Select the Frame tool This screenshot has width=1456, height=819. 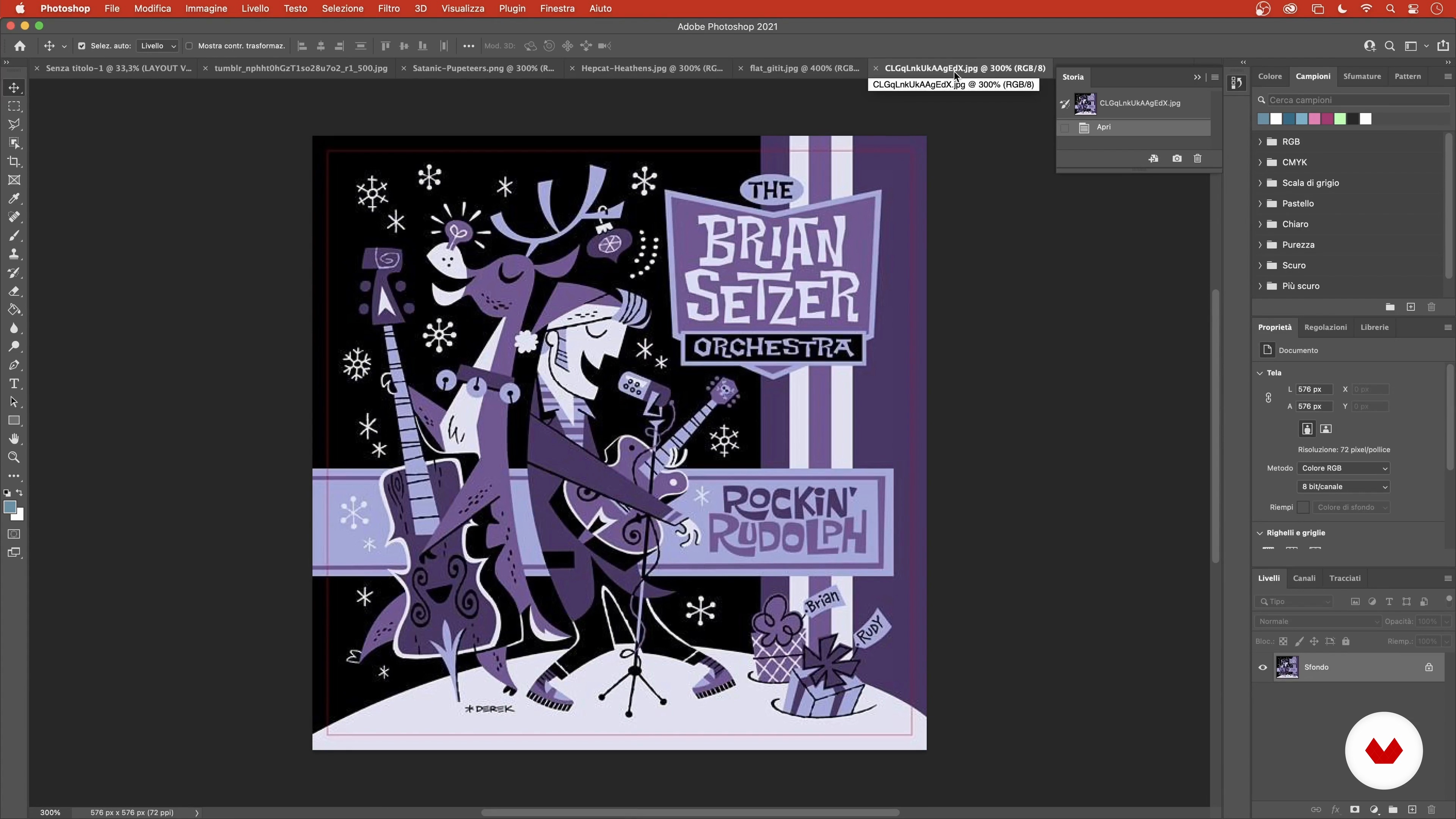14,180
